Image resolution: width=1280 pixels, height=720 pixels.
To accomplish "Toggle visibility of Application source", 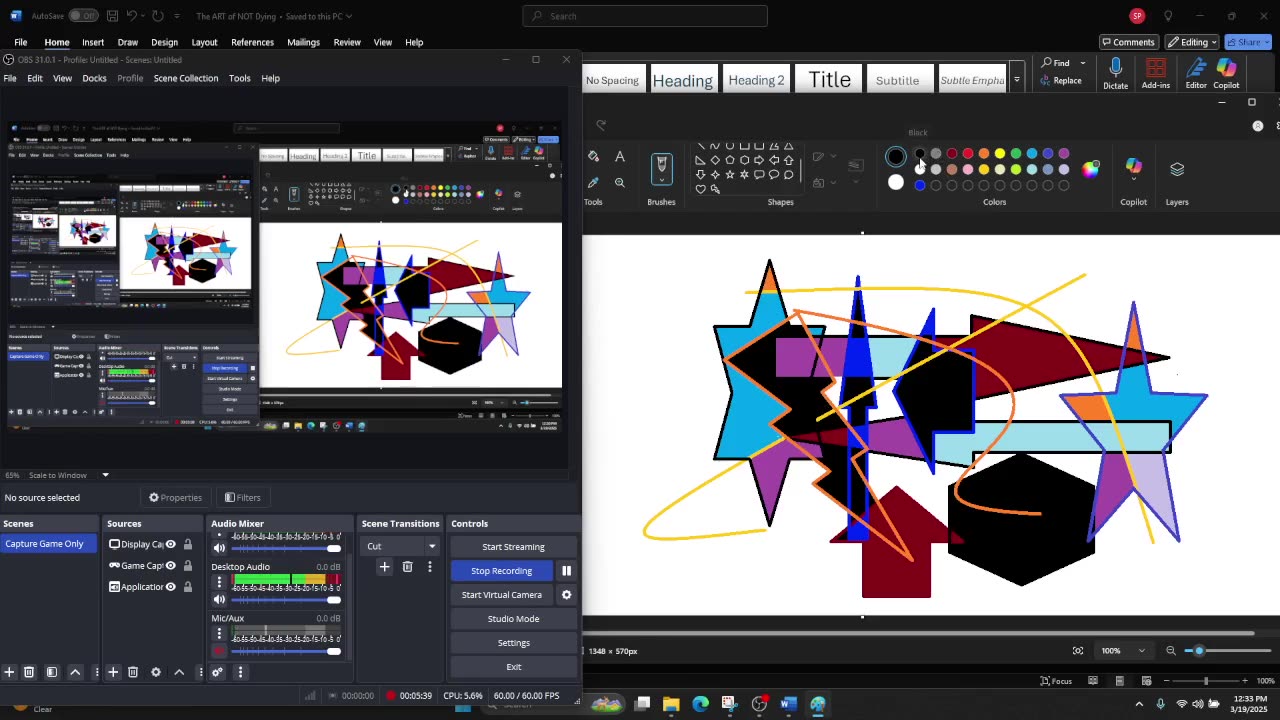I will [171, 587].
